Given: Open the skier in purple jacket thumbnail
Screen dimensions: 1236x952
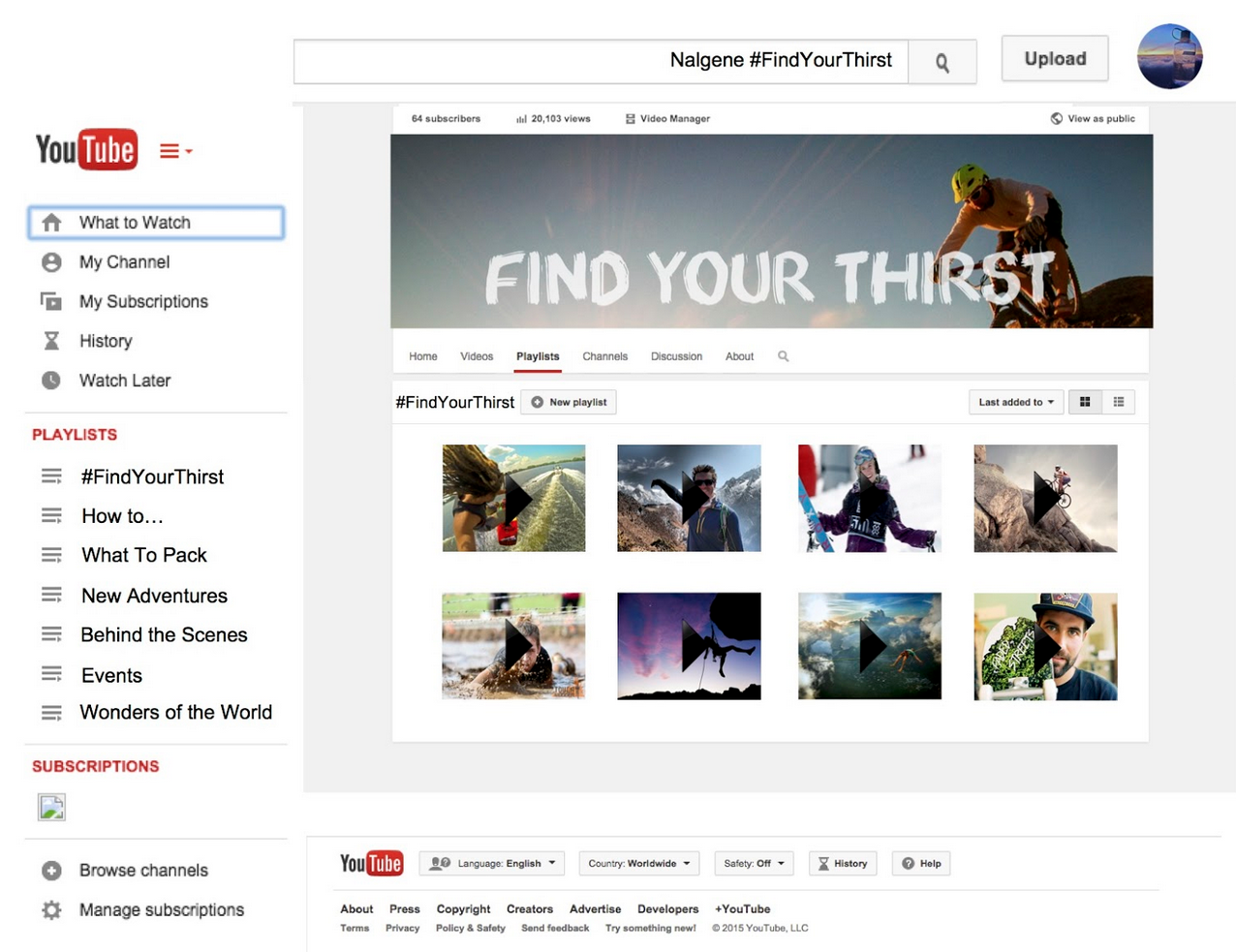Looking at the screenshot, I should (x=869, y=498).
